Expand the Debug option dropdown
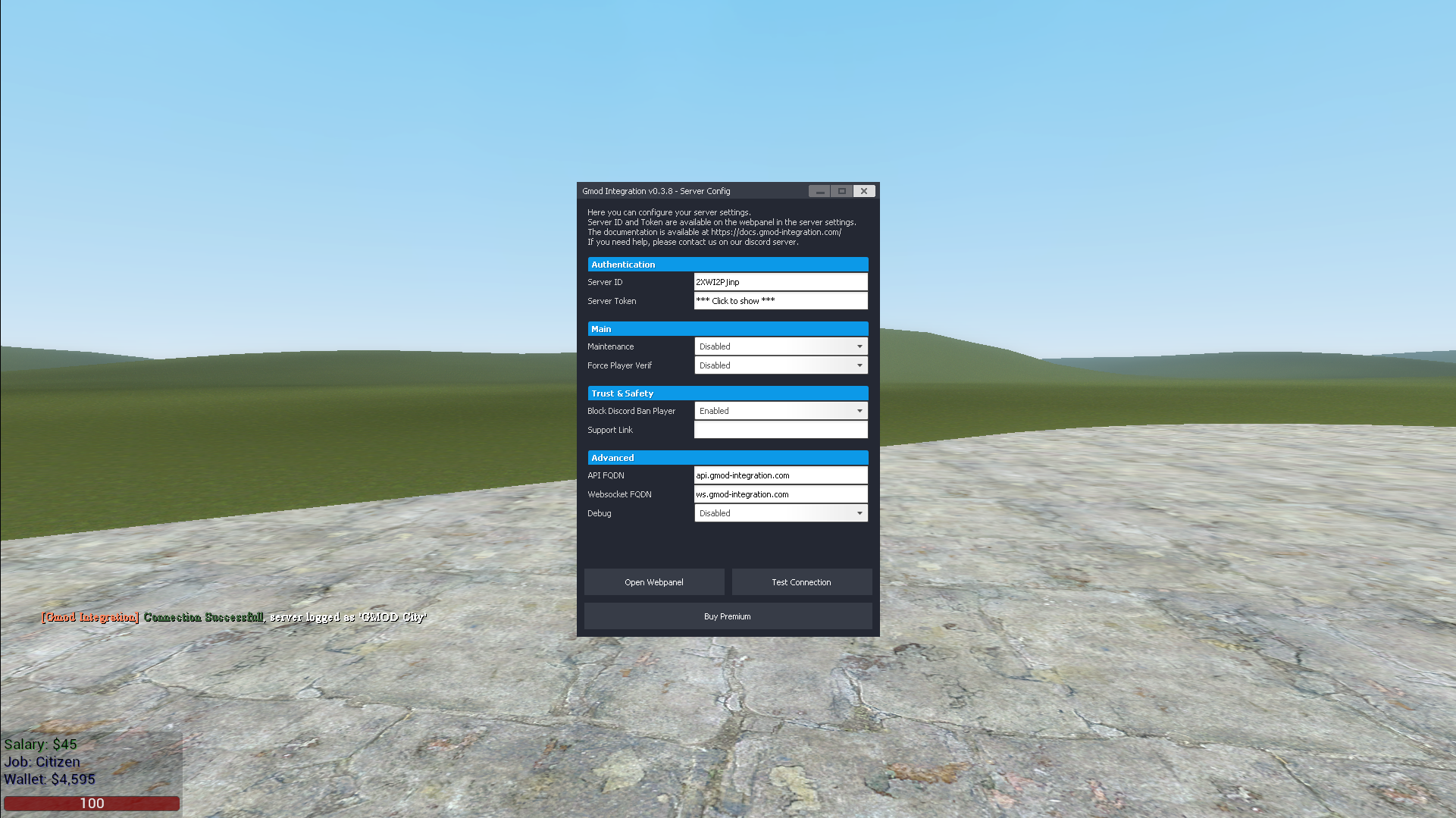 point(780,513)
